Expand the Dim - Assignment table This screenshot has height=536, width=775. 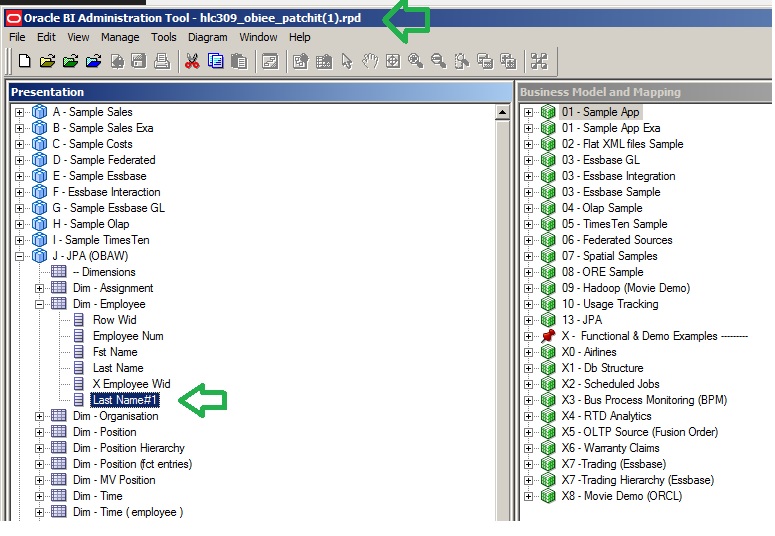pyautogui.click(x=39, y=288)
